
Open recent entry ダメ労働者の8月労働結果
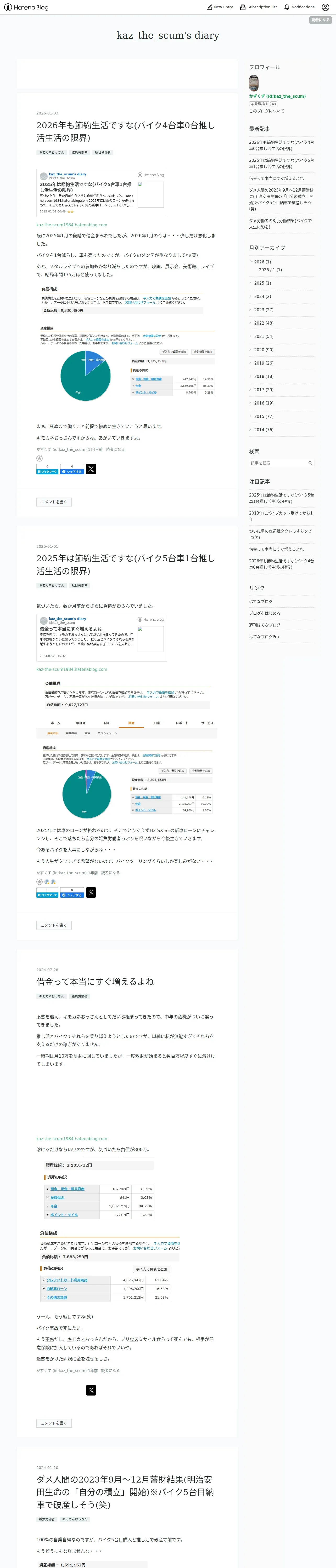(281, 224)
